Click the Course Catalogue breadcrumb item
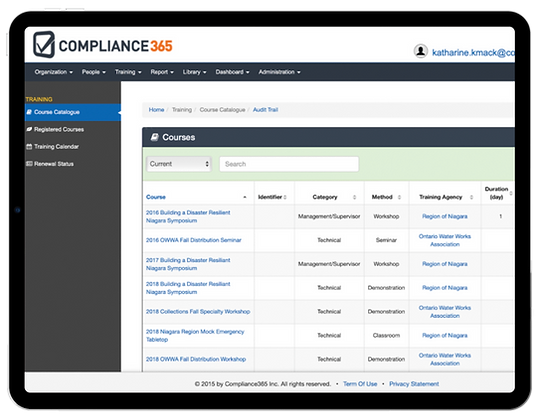This screenshot has width=542, height=415. [222, 110]
